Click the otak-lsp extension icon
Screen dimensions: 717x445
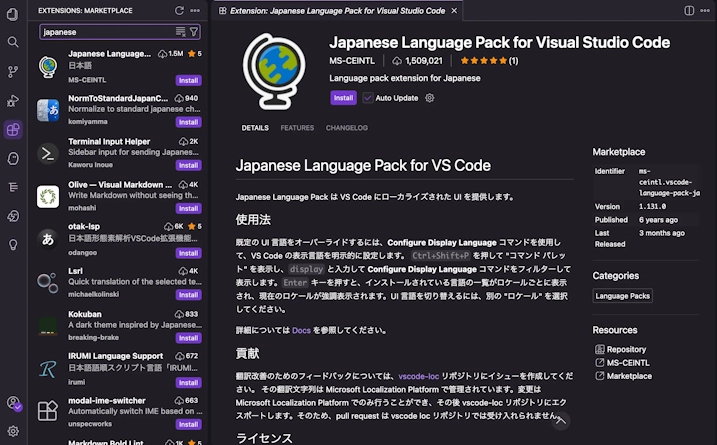tap(48, 239)
